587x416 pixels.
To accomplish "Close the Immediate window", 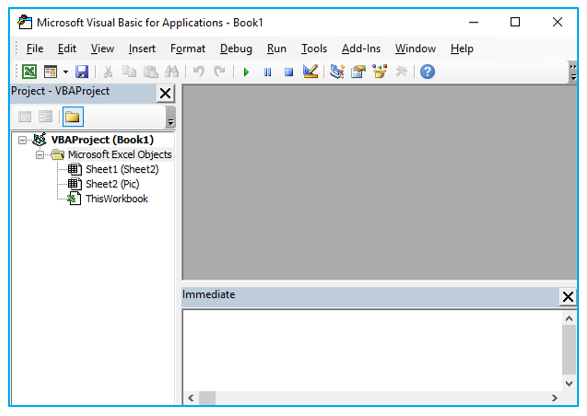I will coord(568,297).
